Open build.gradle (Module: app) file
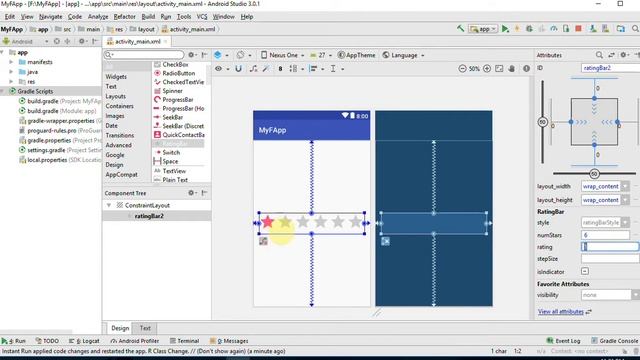This screenshot has height=360, width=640. click(61, 111)
